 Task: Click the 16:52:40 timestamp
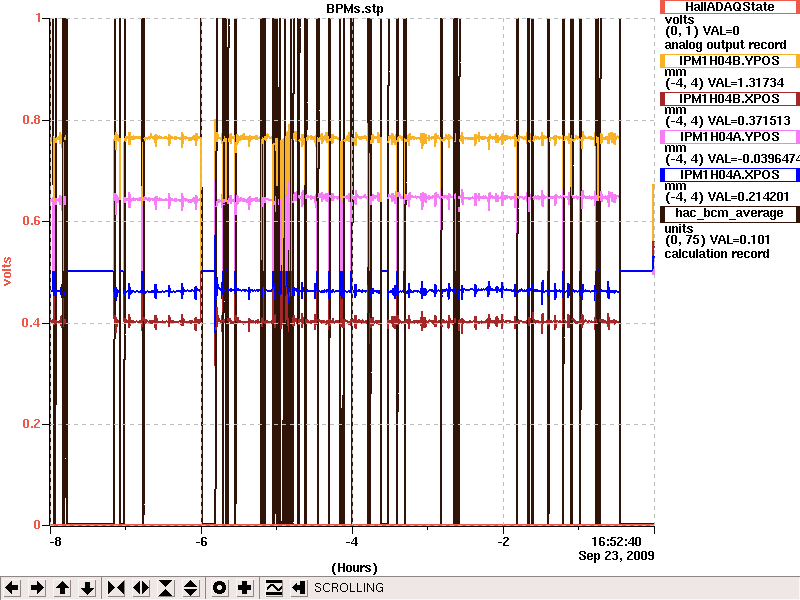(x=616, y=542)
